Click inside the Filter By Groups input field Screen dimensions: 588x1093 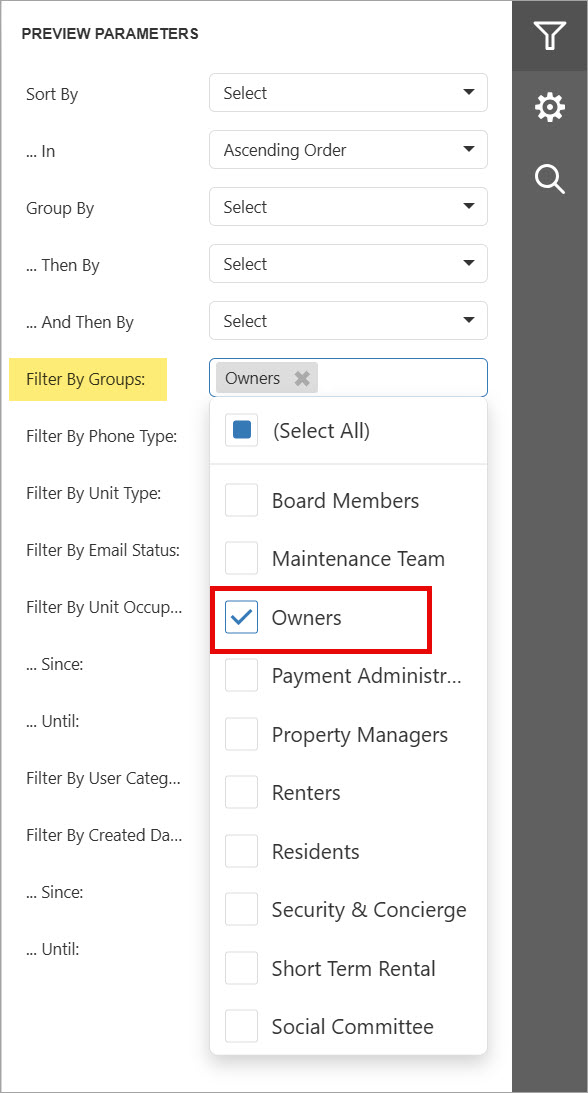[401, 379]
